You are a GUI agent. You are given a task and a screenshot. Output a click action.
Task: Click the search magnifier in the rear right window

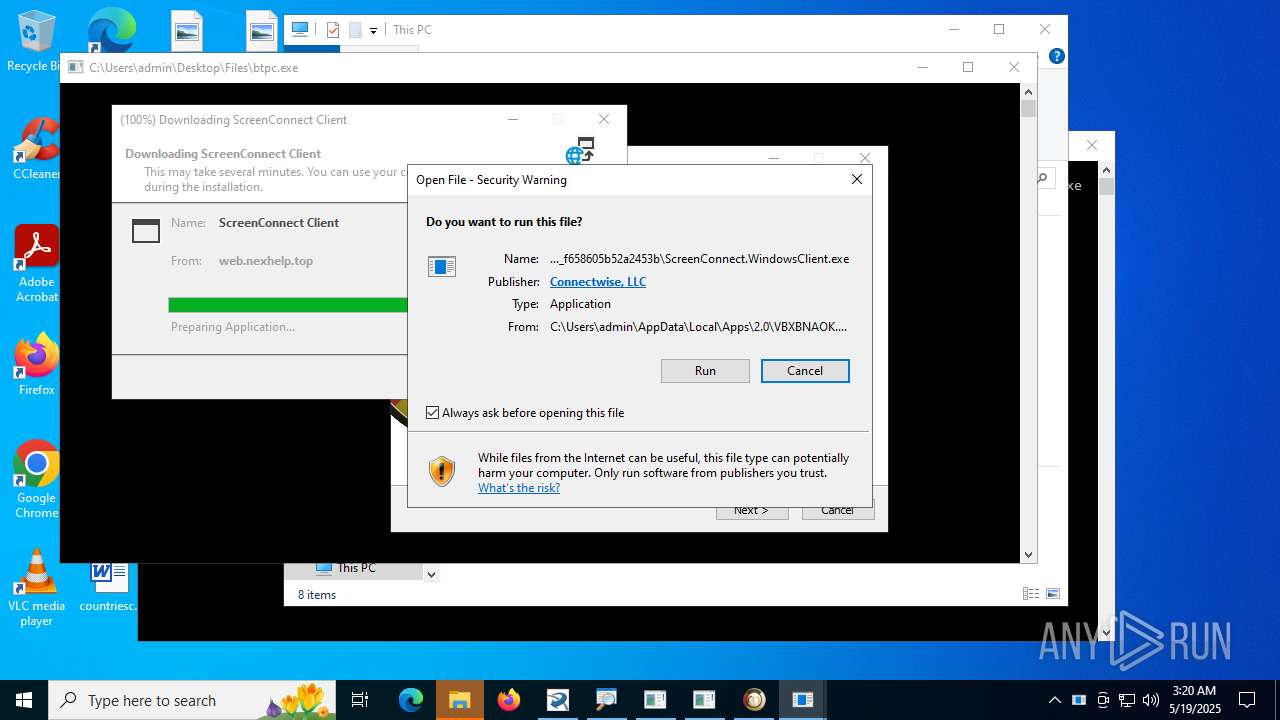[1041, 179]
